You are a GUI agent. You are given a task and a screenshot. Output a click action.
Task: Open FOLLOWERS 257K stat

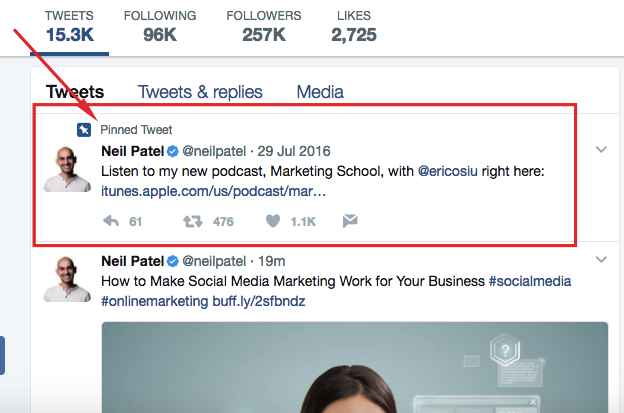click(264, 26)
